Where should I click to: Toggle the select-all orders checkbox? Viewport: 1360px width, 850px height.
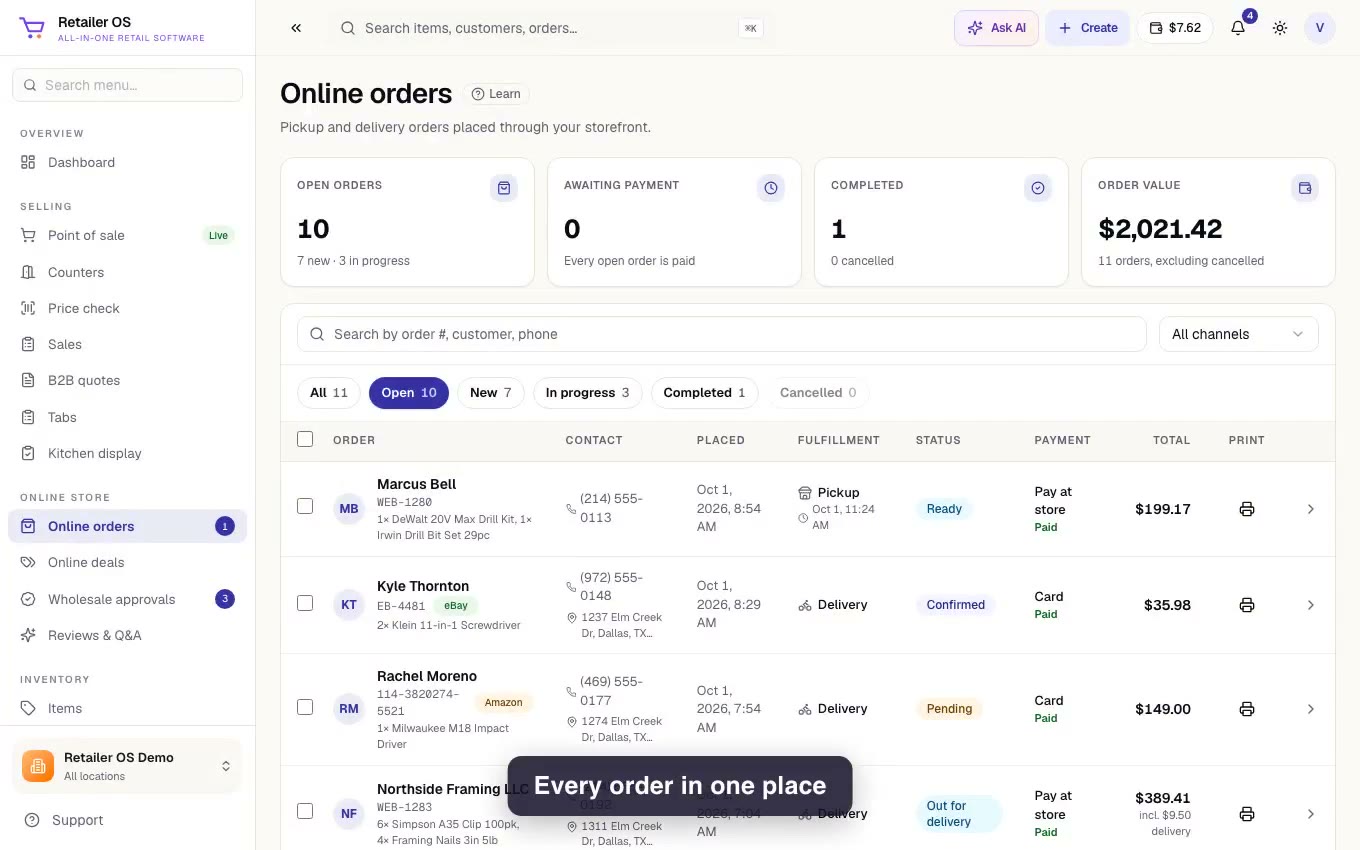click(x=305, y=439)
